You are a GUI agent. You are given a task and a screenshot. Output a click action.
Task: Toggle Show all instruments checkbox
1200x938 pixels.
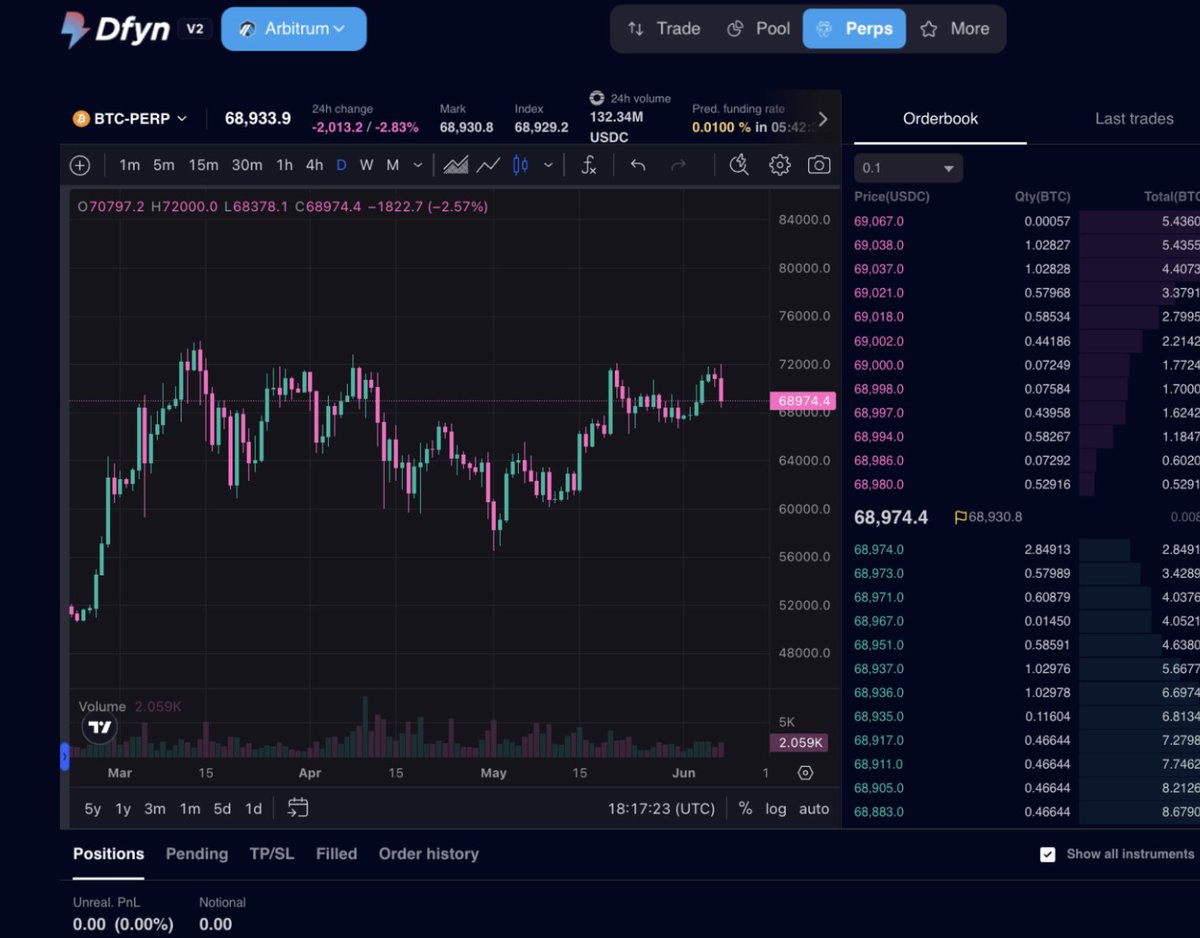click(1048, 854)
